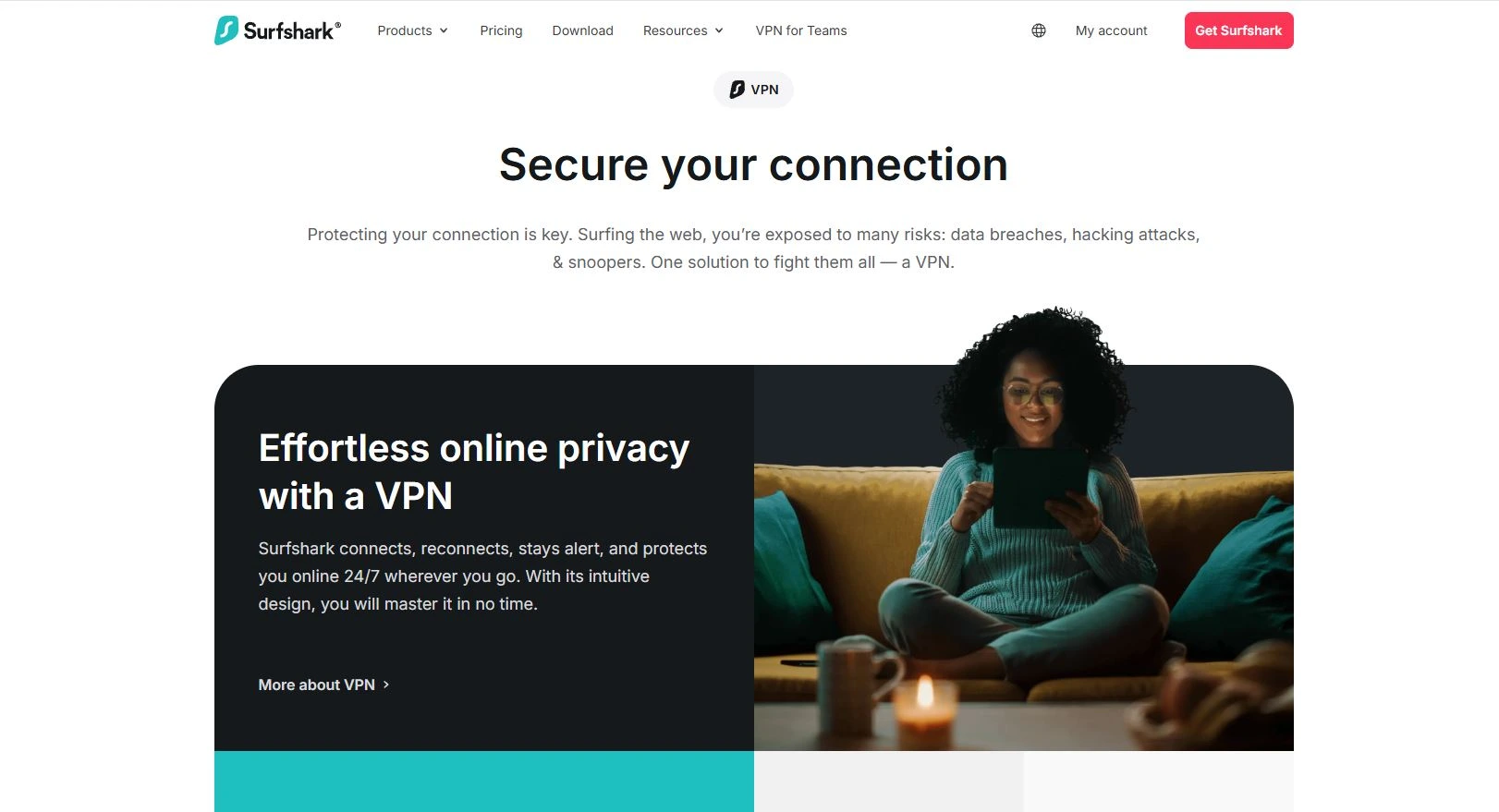The image size is (1499, 812).
Task: Select the VPN pill badge
Action: 753,90
